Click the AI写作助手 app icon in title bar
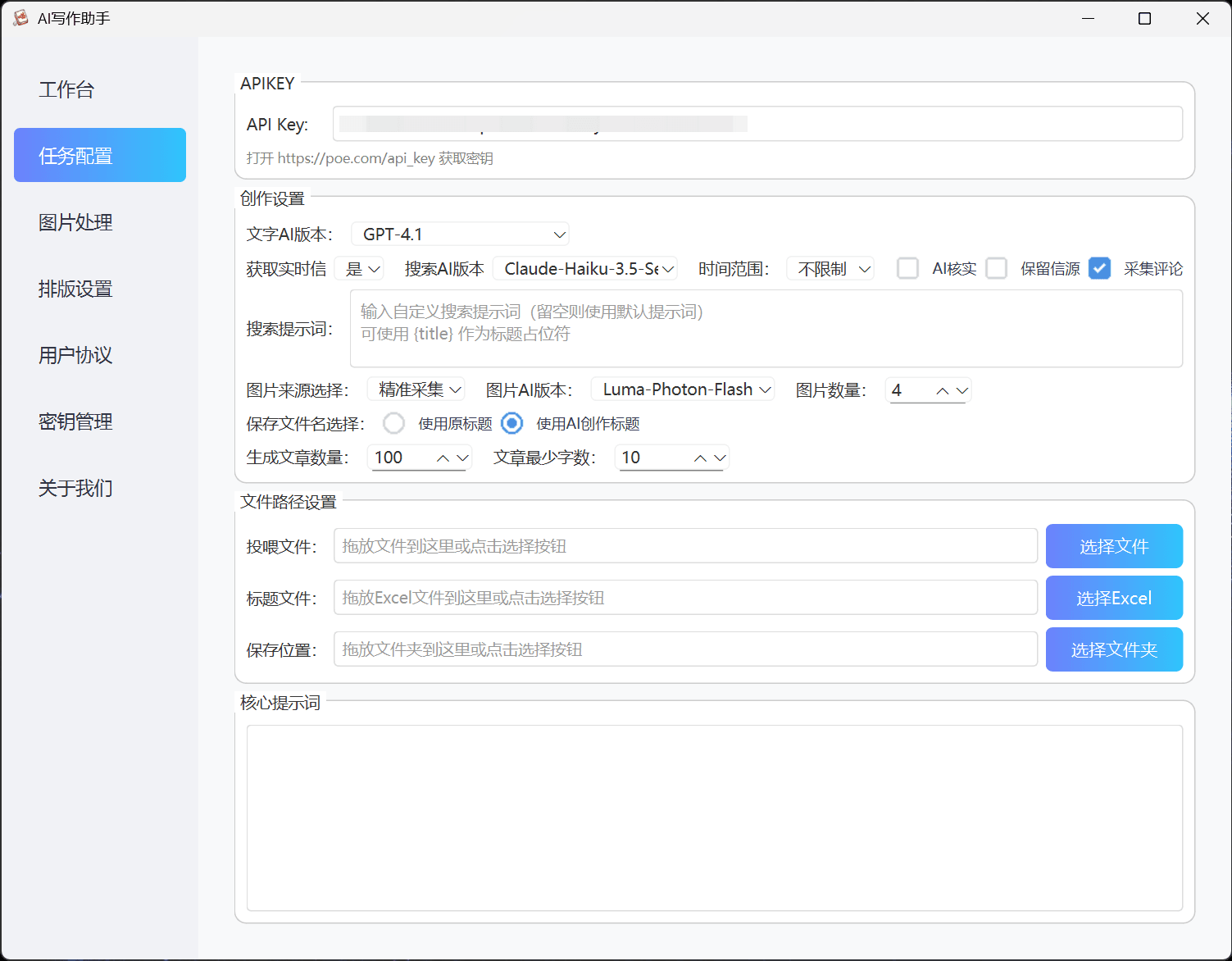Viewport: 1232px width, 961px height. 20,17
